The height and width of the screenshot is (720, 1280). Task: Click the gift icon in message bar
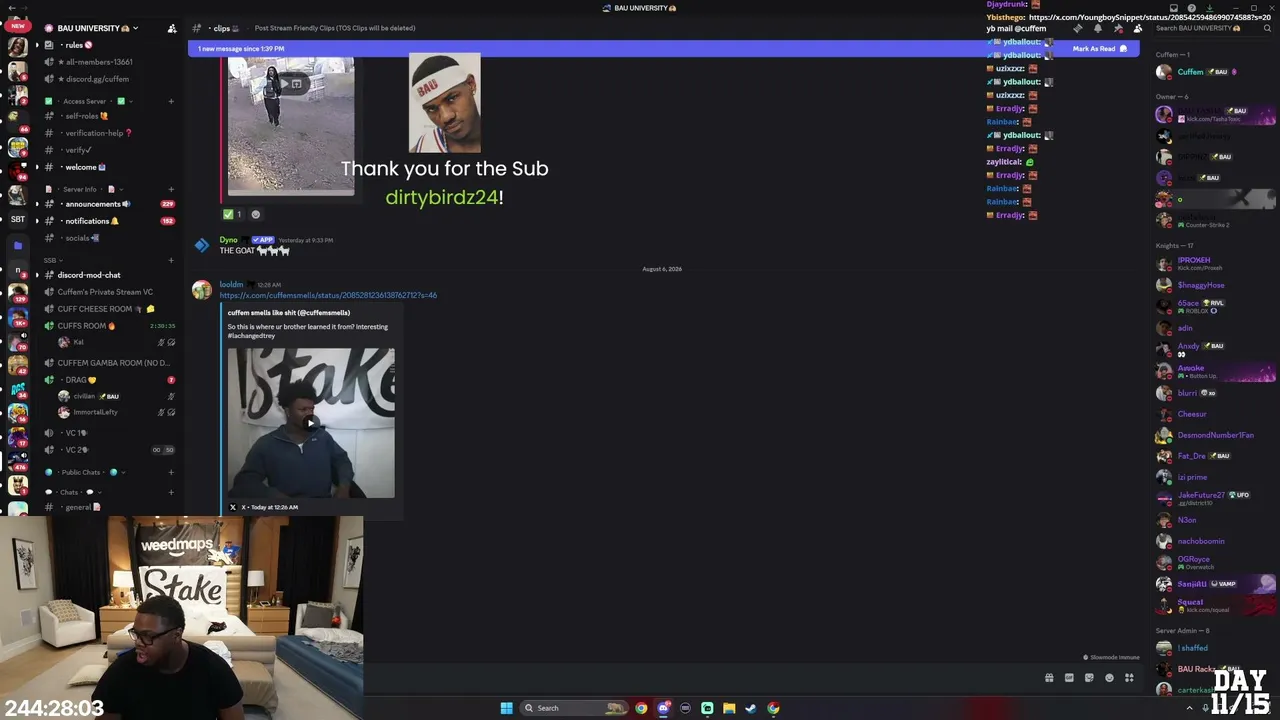pyautogui.click(x=1049, y=678)
